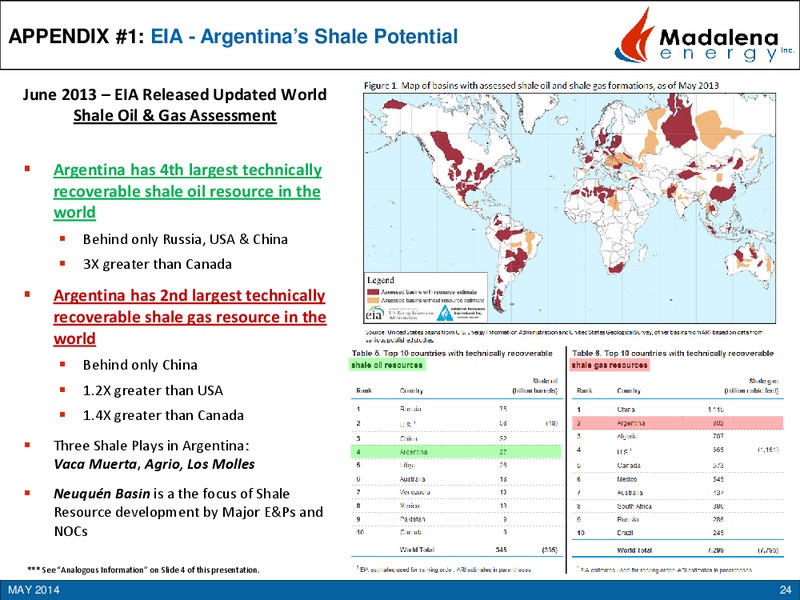Click 'Behind only Russia, USA & China' bullet

tap(185, 239)
